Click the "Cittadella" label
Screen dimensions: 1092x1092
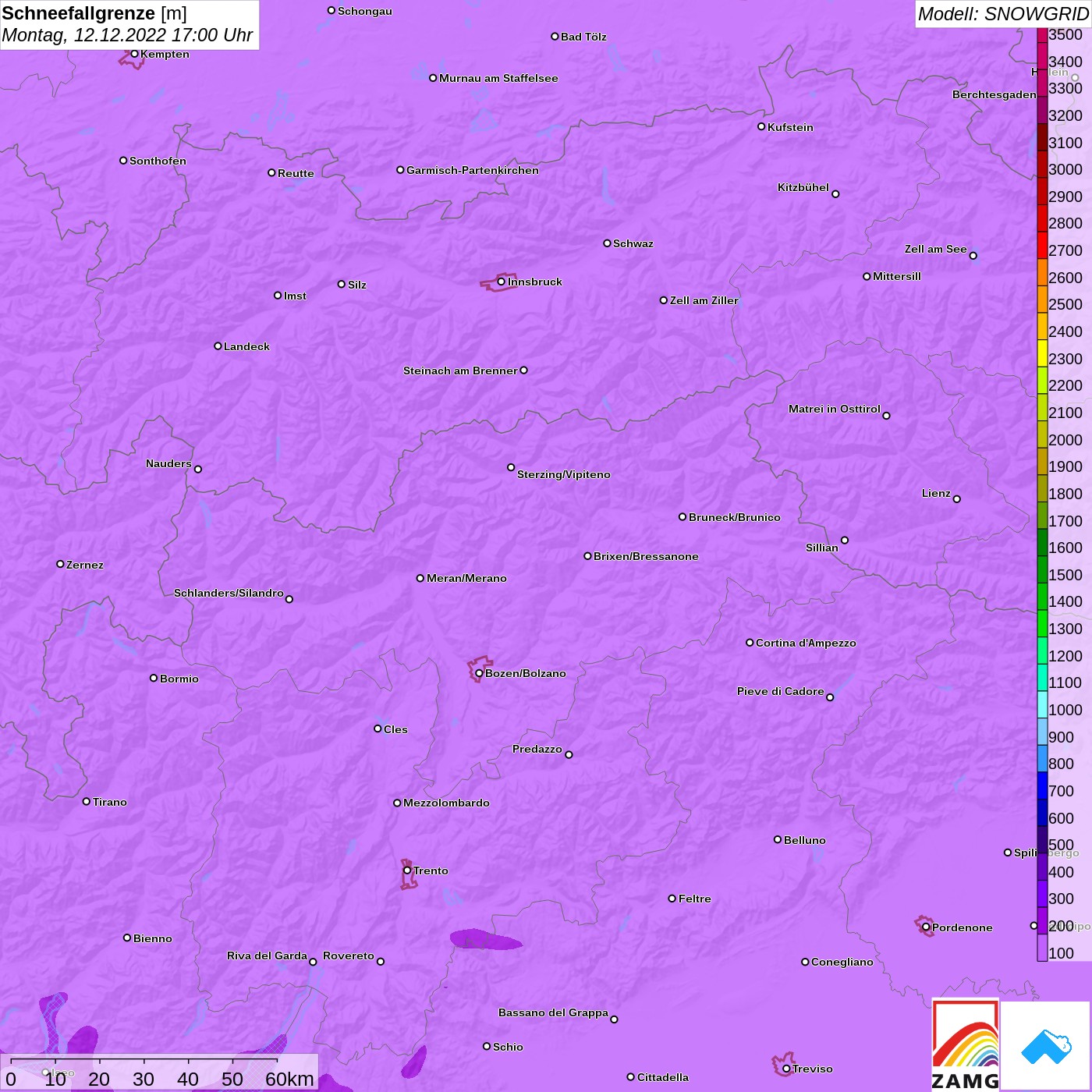click(663, 1077)
